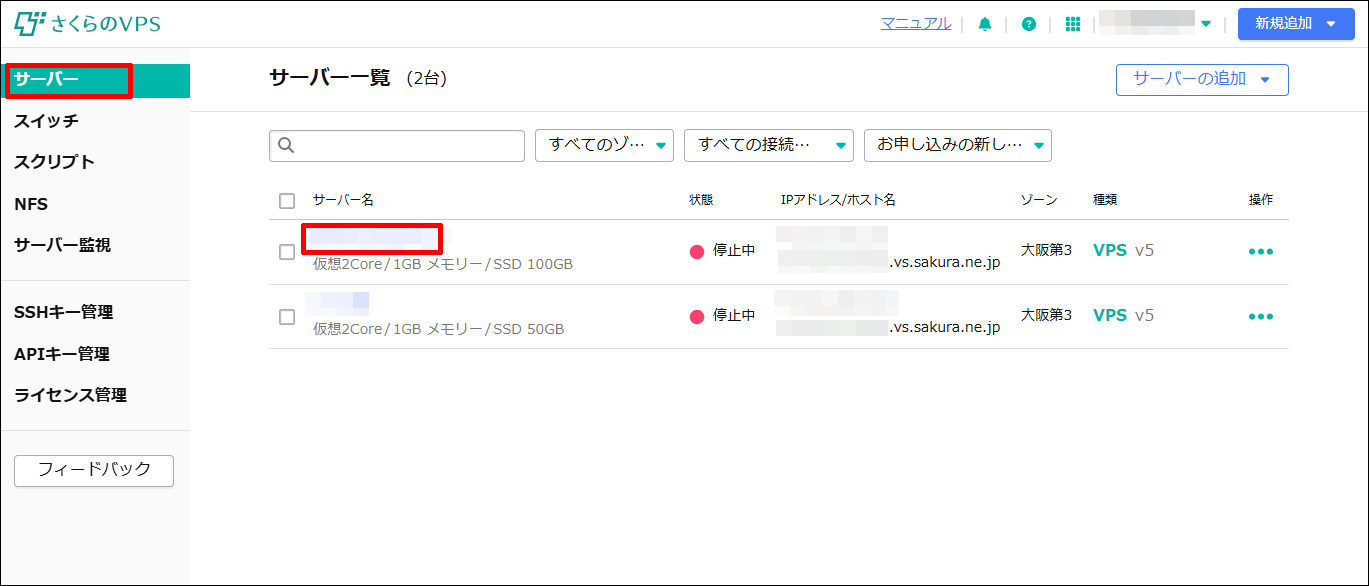The height and width of the screenshot is (586, 1369).
Task: Check the box for the SSD 100GB server
Action: click(x=287, y=252)
